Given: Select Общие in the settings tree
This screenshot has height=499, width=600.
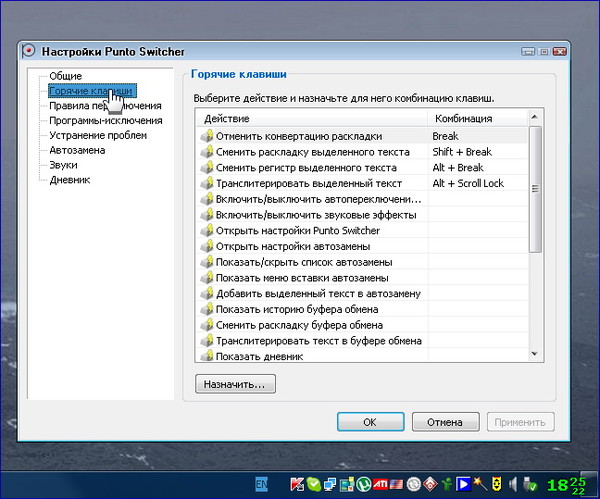Looking at the screenshot, I should point(65,76).
